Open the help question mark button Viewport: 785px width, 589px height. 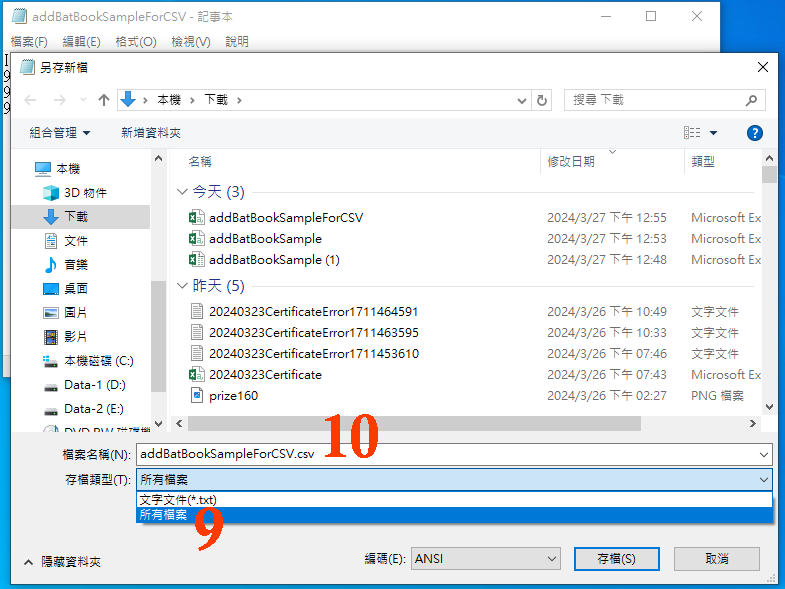(x=754, y=133)
